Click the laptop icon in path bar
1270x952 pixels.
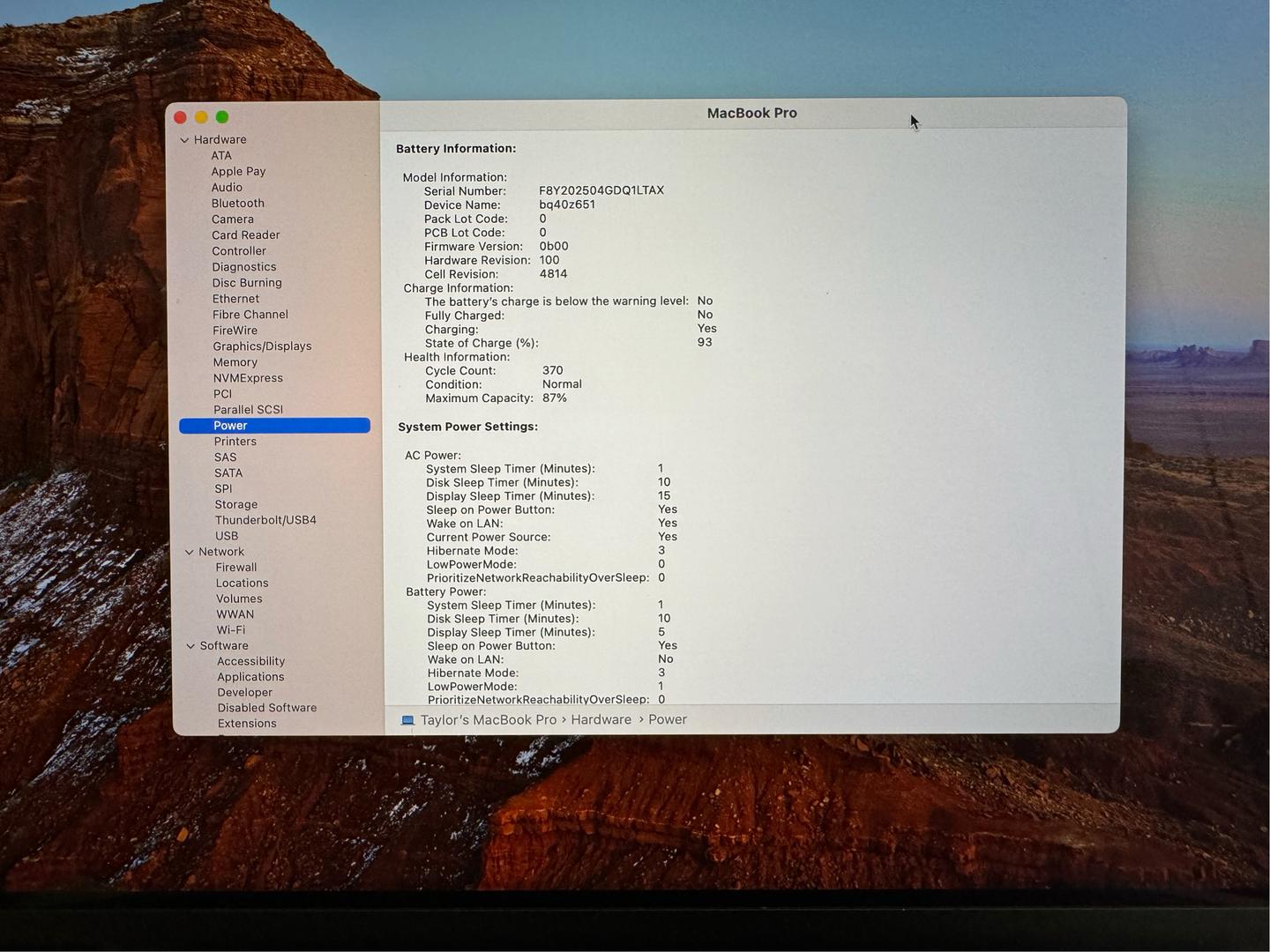pos(407,720)
